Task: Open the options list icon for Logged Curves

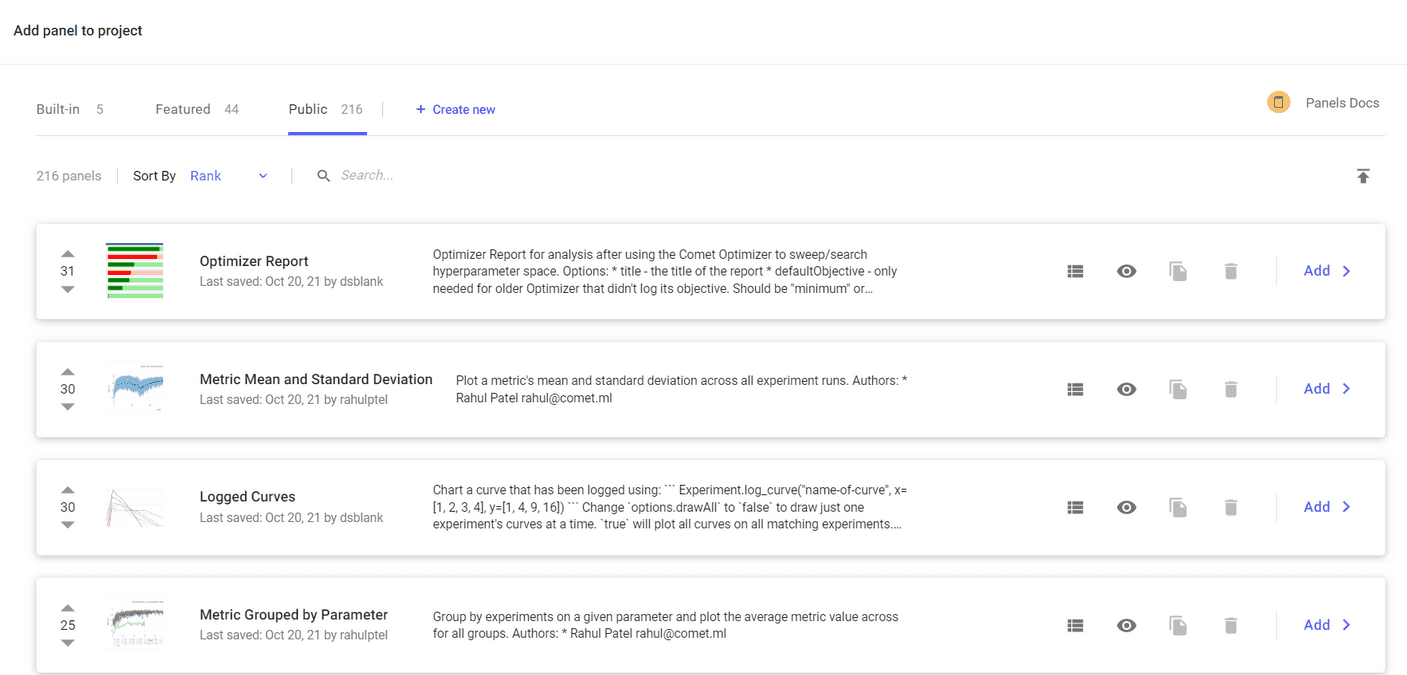Action: (1075, 507)
